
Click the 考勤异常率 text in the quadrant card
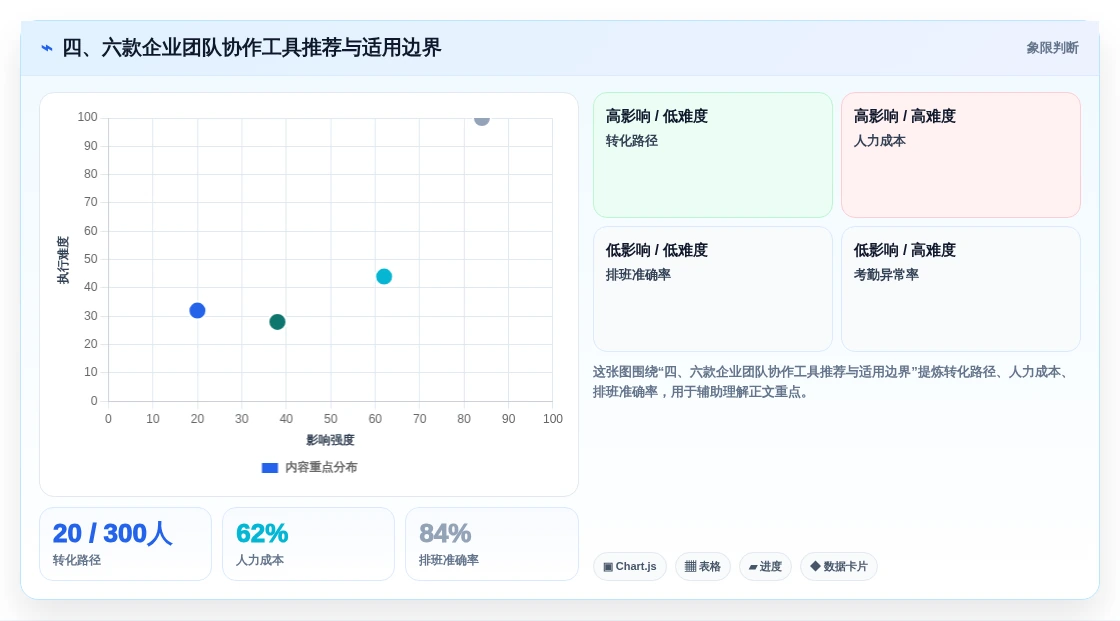tap(886, 274)
